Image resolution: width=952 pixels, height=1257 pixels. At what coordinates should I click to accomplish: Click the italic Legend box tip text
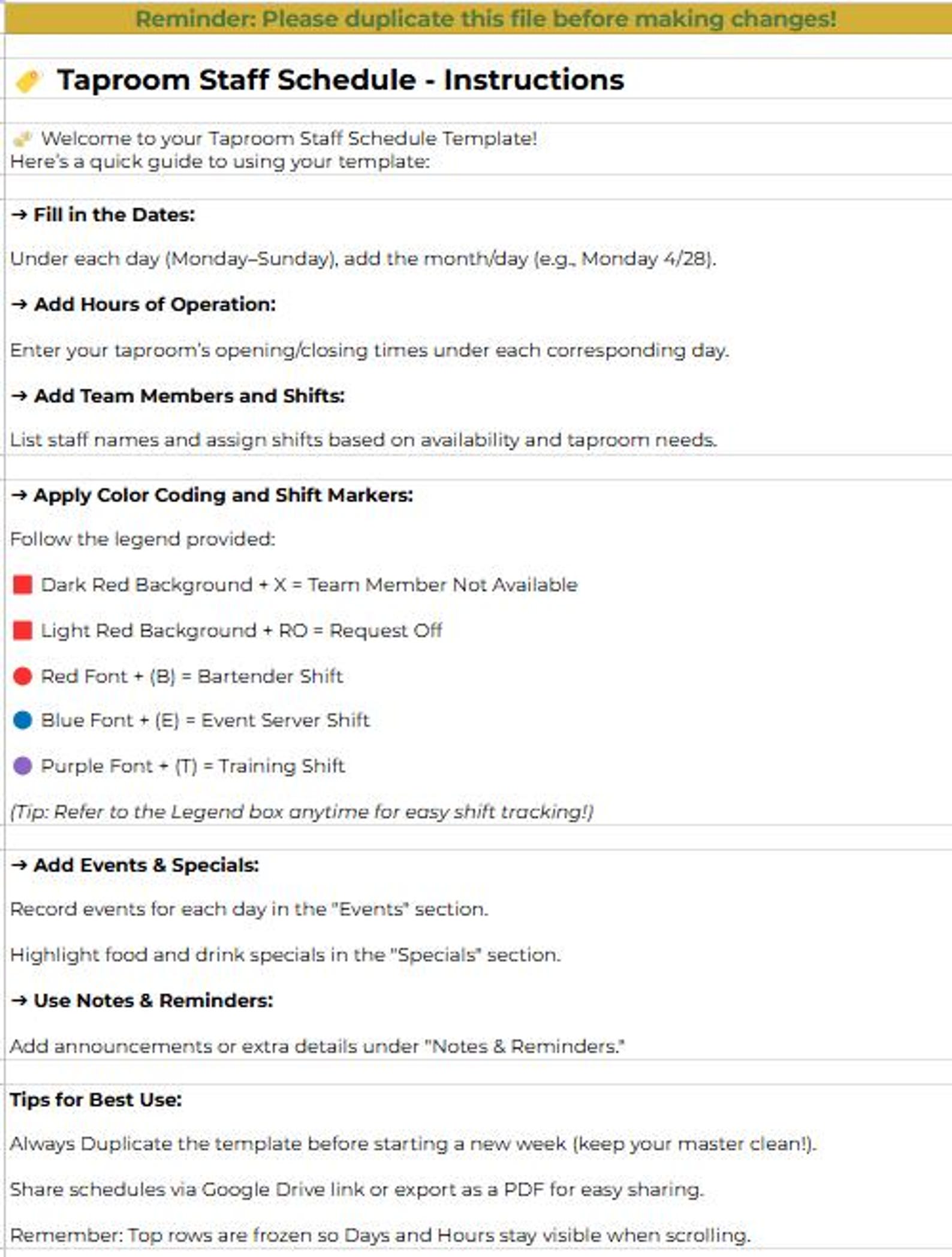click(x=302, y=812)
